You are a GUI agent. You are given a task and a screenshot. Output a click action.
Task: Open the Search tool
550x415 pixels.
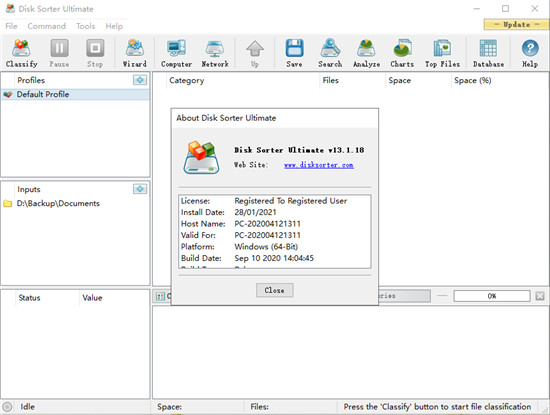click(x=330, y=53)
